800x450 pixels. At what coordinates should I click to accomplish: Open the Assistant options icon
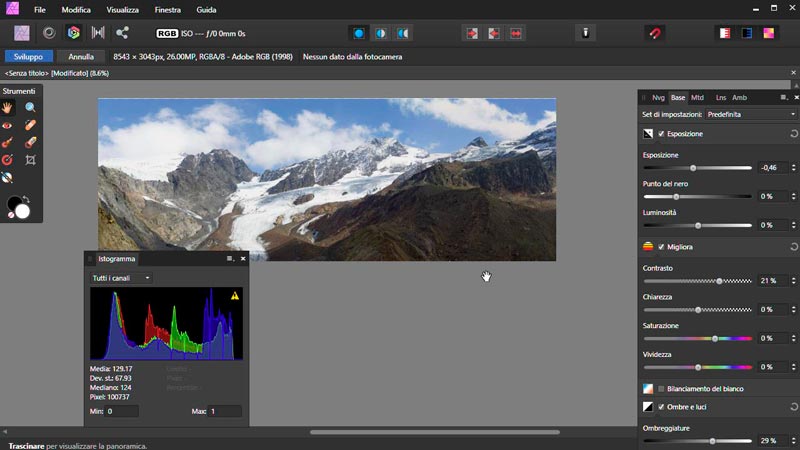[x=586, y=33]
